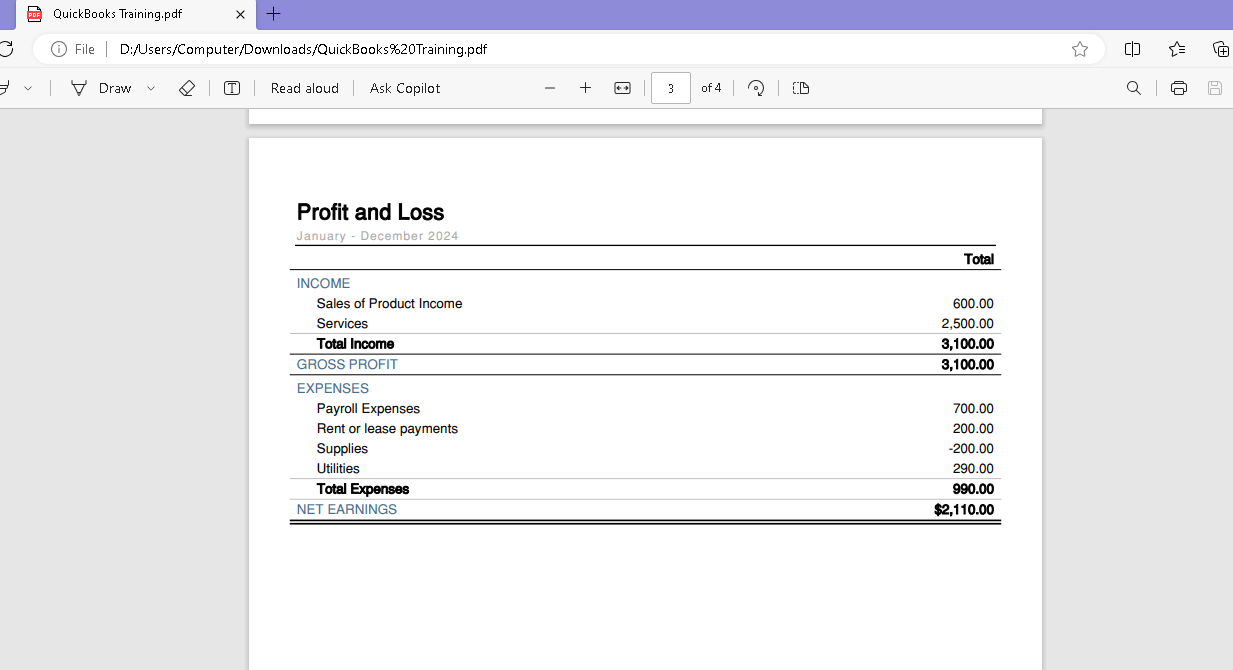
Task: Click the PDF file icon on the tab
Action: (35, 14)
